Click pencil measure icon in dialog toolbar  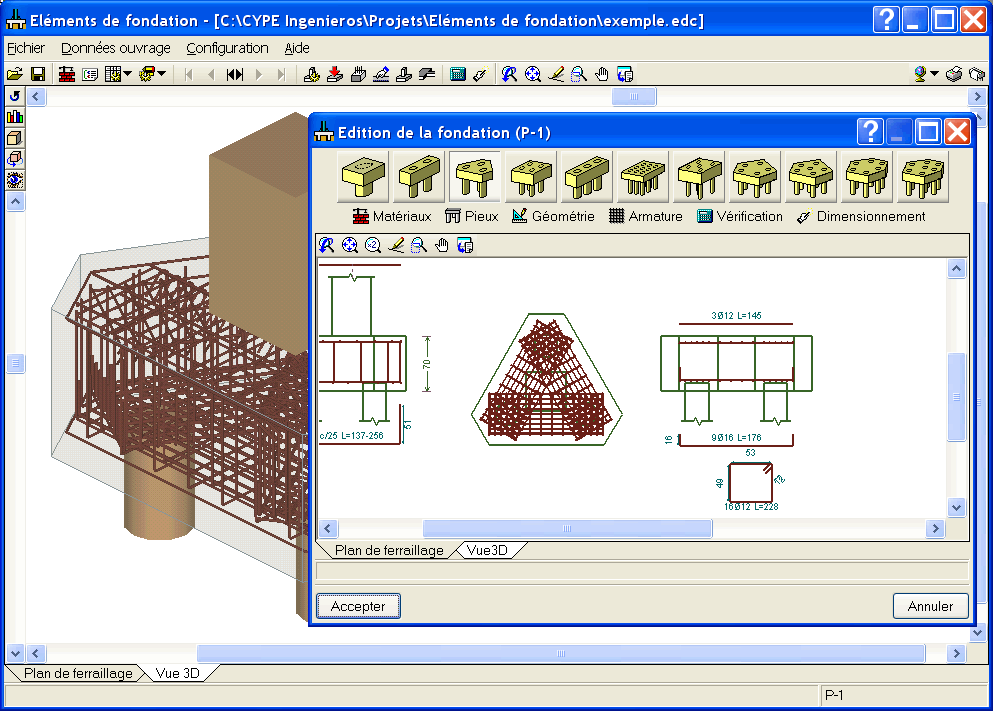pyautogui.click(x=396, y=245)
